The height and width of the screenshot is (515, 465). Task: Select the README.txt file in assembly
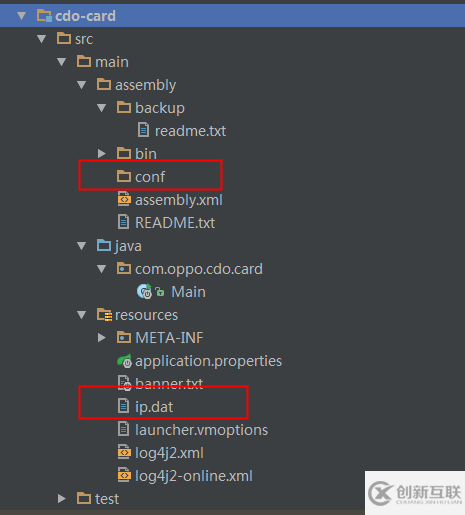point(166,223)
